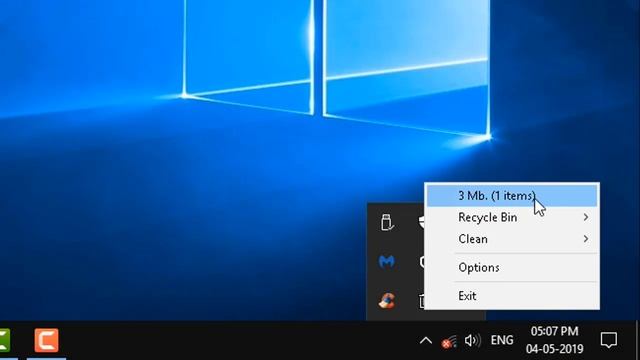Click the Show desktop strip at taskbar edge

(638, 340)
